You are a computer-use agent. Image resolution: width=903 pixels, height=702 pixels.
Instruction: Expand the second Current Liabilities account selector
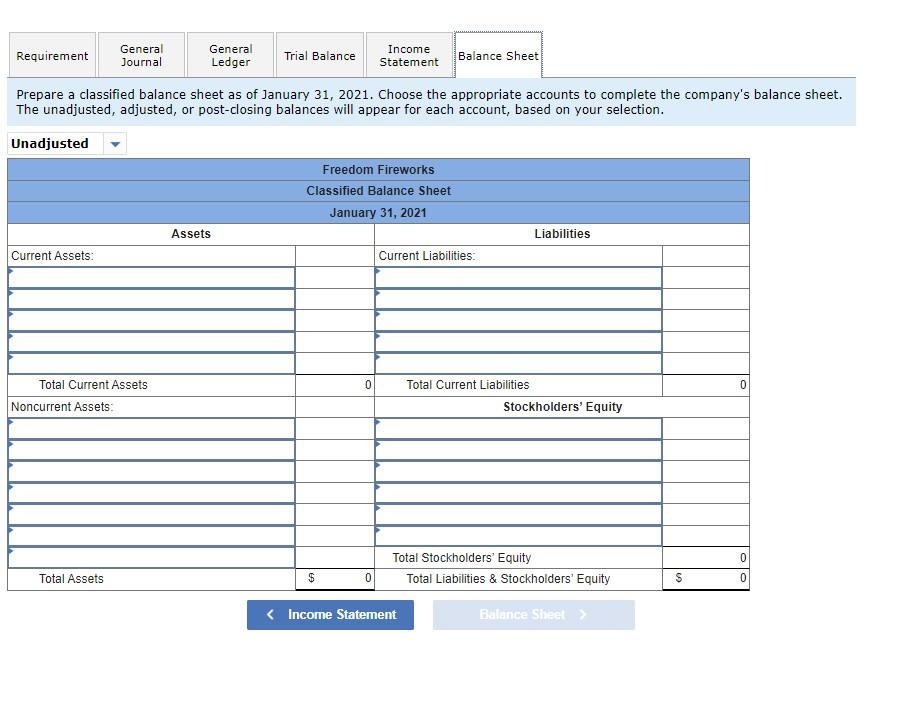point(518,298)
